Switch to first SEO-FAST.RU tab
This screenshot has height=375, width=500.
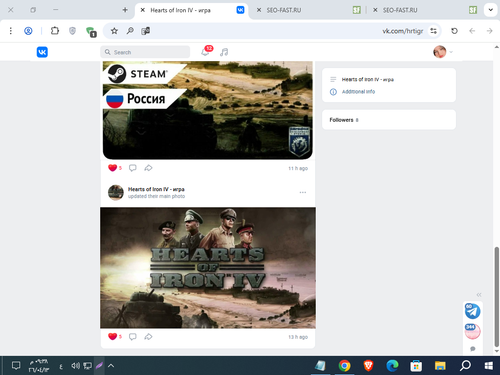click(x=308, y=10)
